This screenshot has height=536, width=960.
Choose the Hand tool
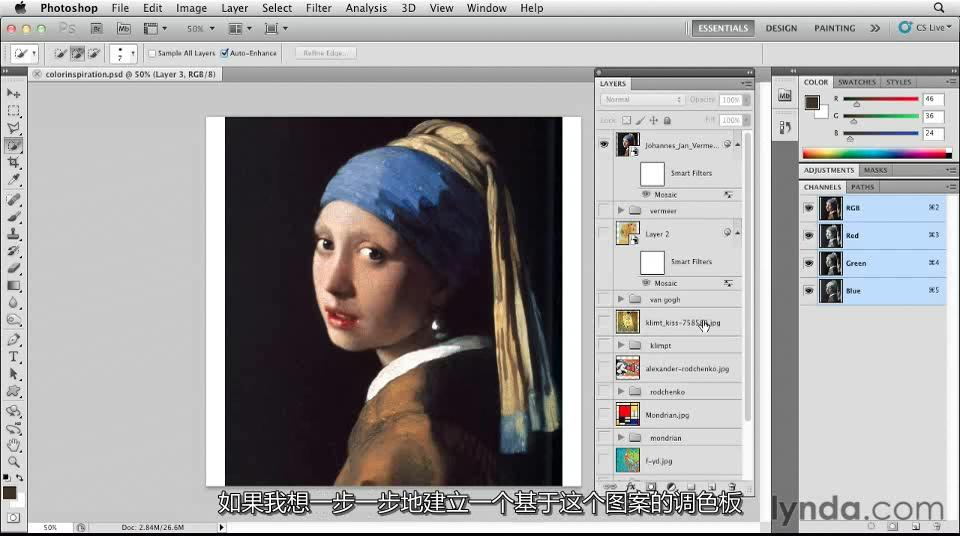[14, 445]
